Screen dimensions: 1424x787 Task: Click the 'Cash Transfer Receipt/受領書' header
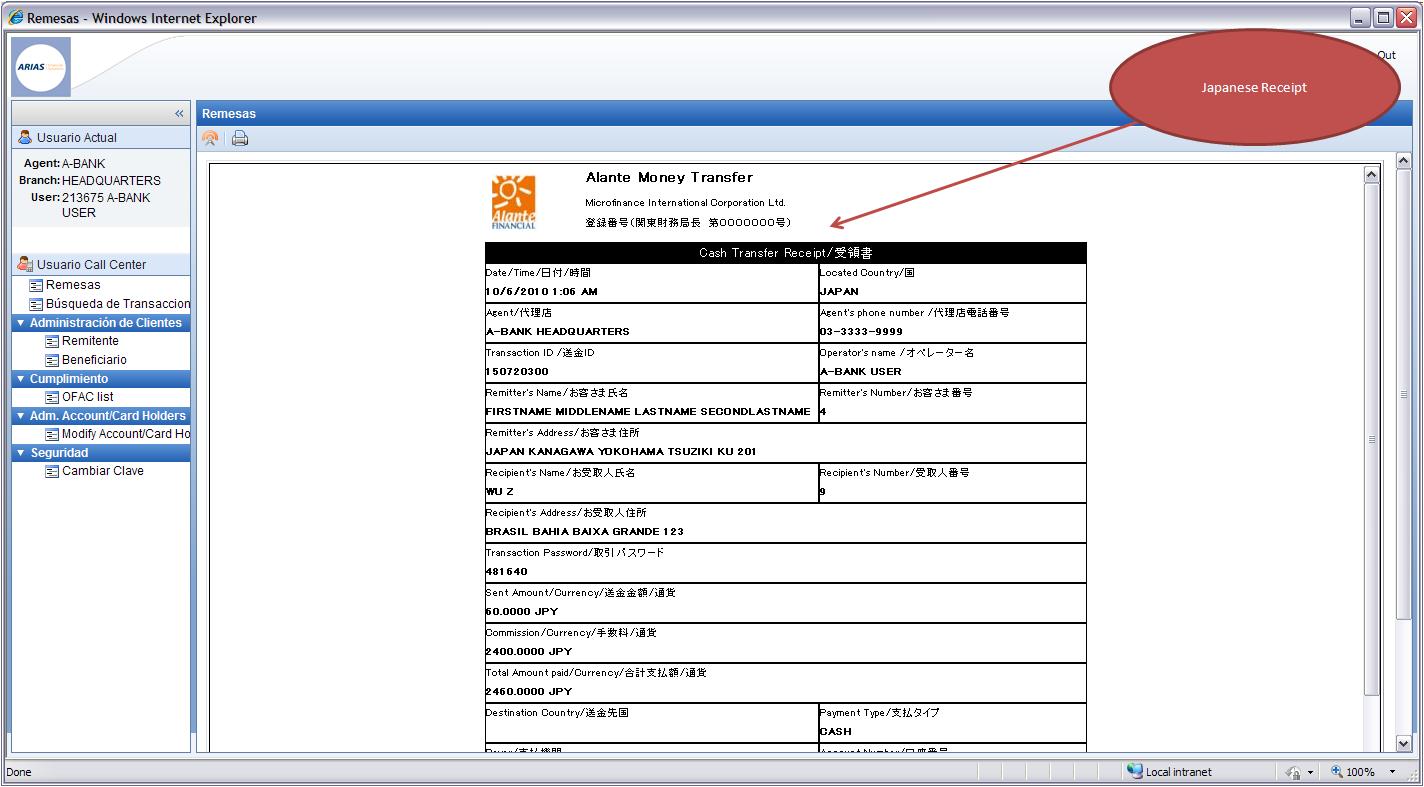[x=785, y=253]
